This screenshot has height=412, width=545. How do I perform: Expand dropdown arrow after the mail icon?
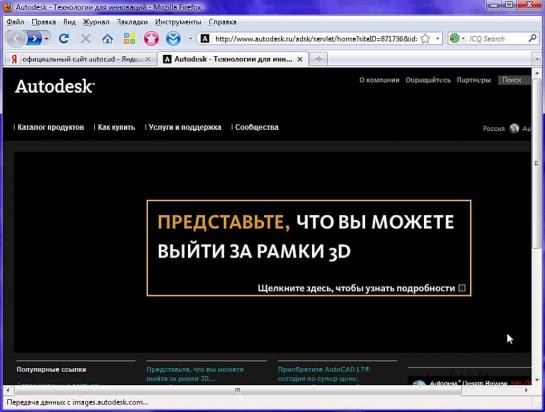(x=190, y=39)
